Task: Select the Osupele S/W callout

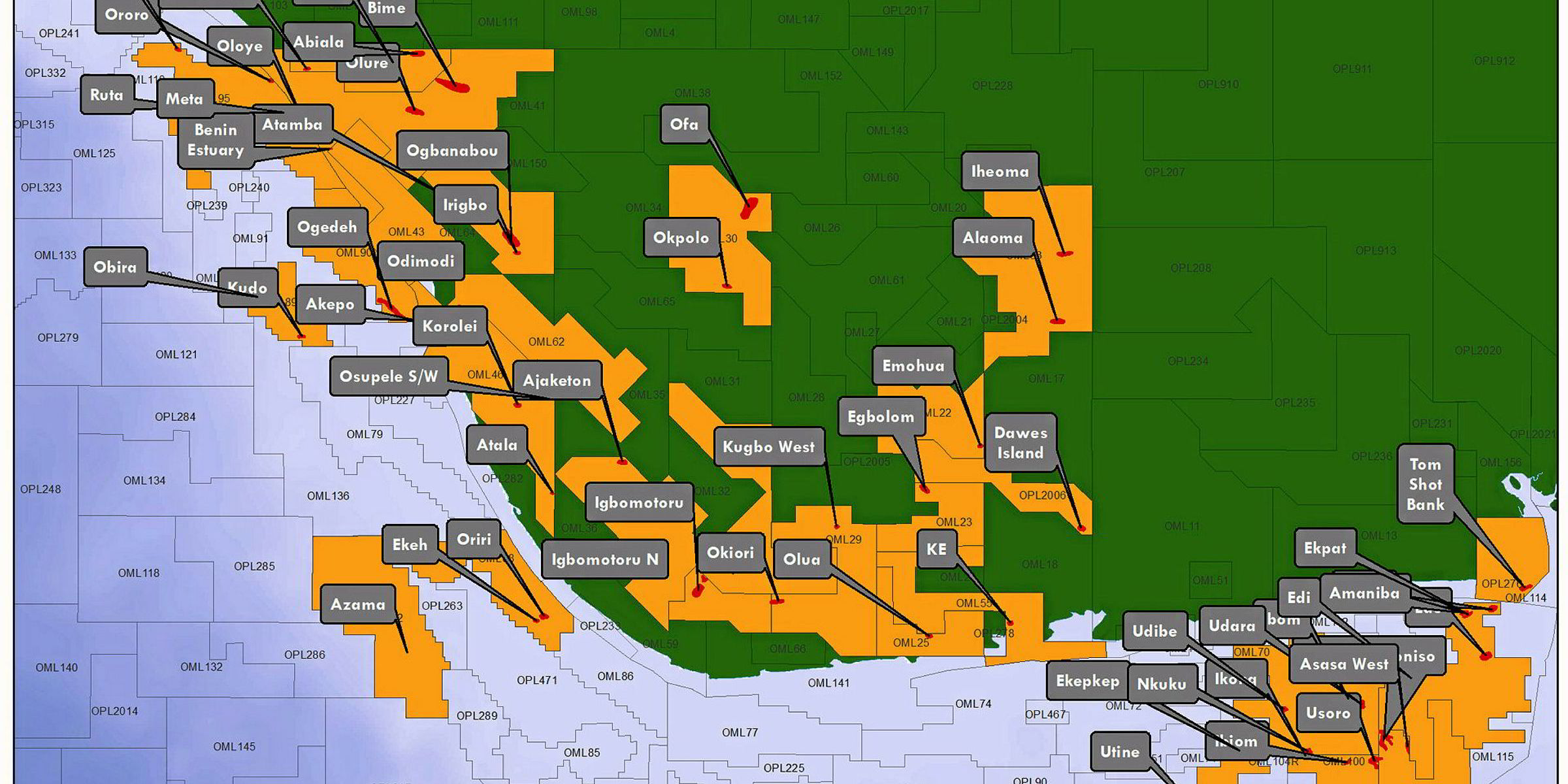Action: [x=390, y=377]
